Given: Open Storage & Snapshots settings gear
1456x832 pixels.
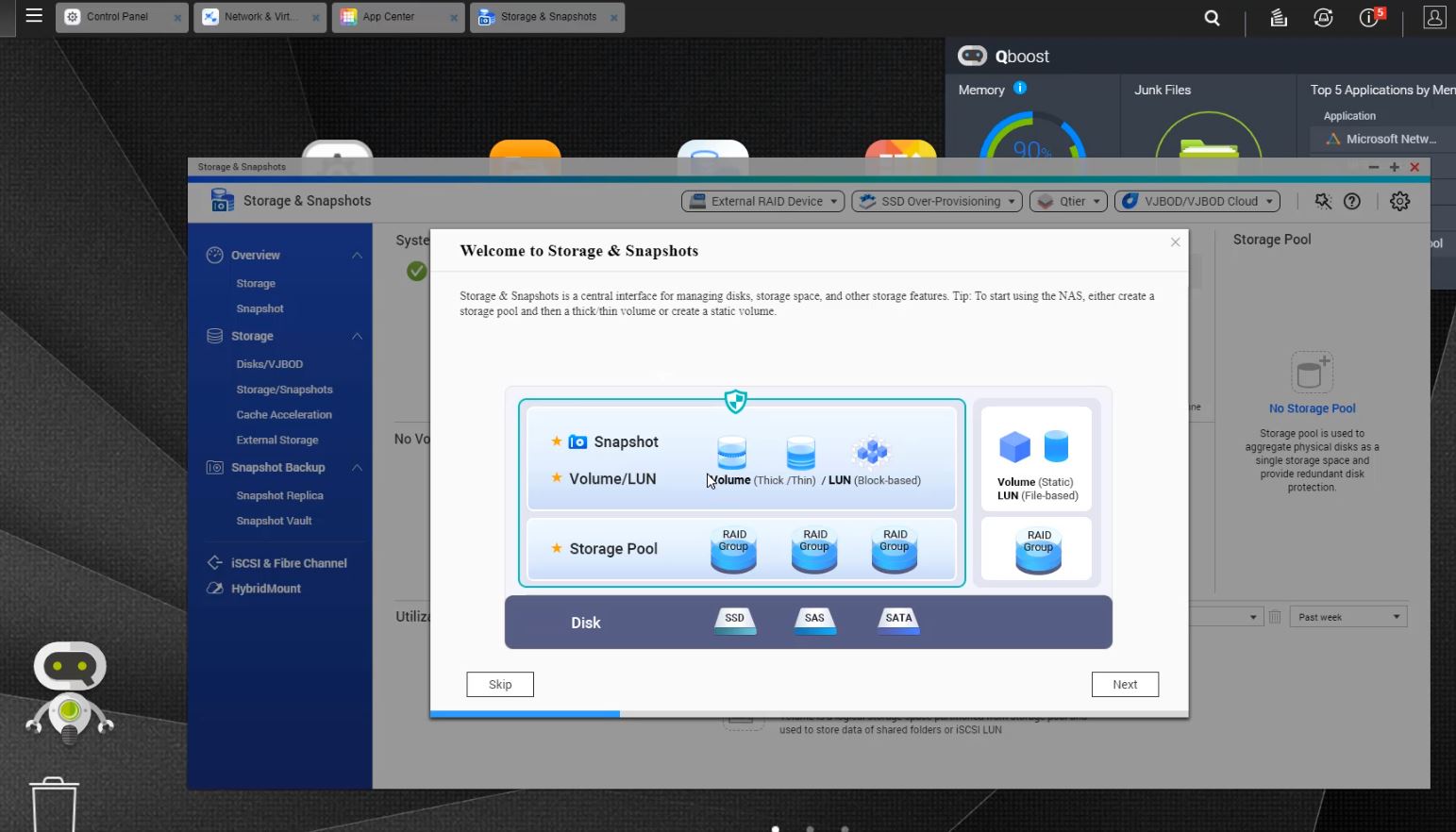Looking at the screenshot, I should (x=1399, y=201).
